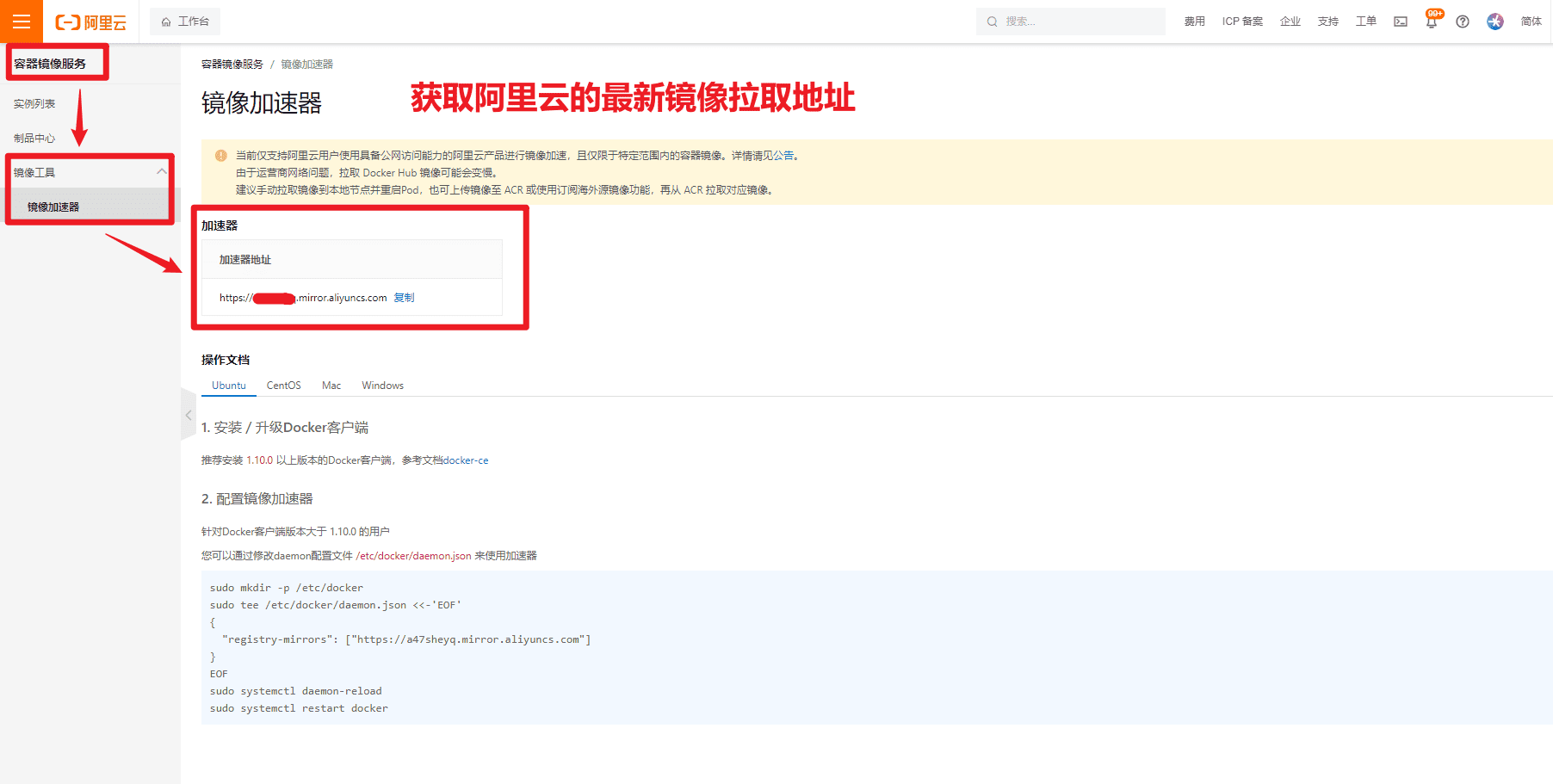Screen dimensions: 1553x784
Task: Open the user avatar menu
Action: tap(1495, 22)
